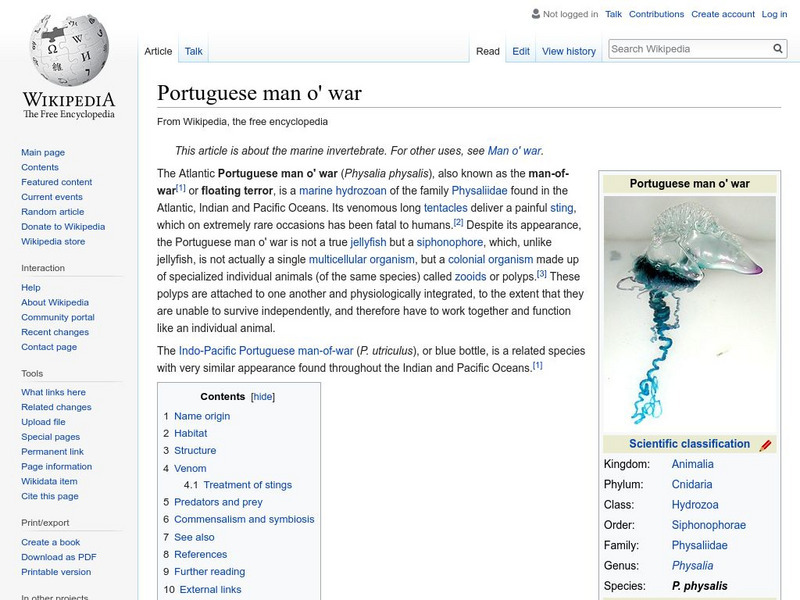The width and height of the screenshot is (800, 600).
Task: Open Animalia kingdom link
Action: click(692, 464)
